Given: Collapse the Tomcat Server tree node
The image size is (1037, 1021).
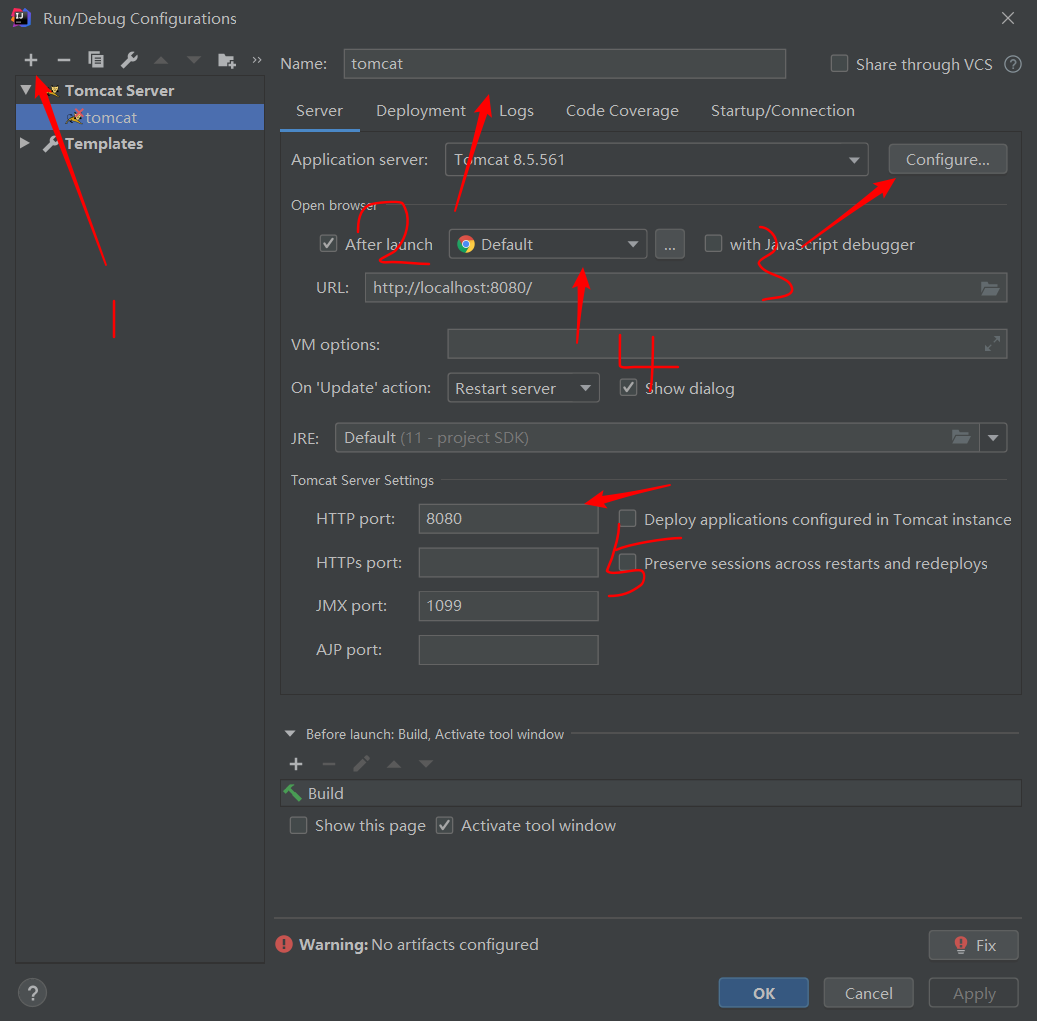Looking at the screenshot, I should pyautogui.click(x=26, y=90).
